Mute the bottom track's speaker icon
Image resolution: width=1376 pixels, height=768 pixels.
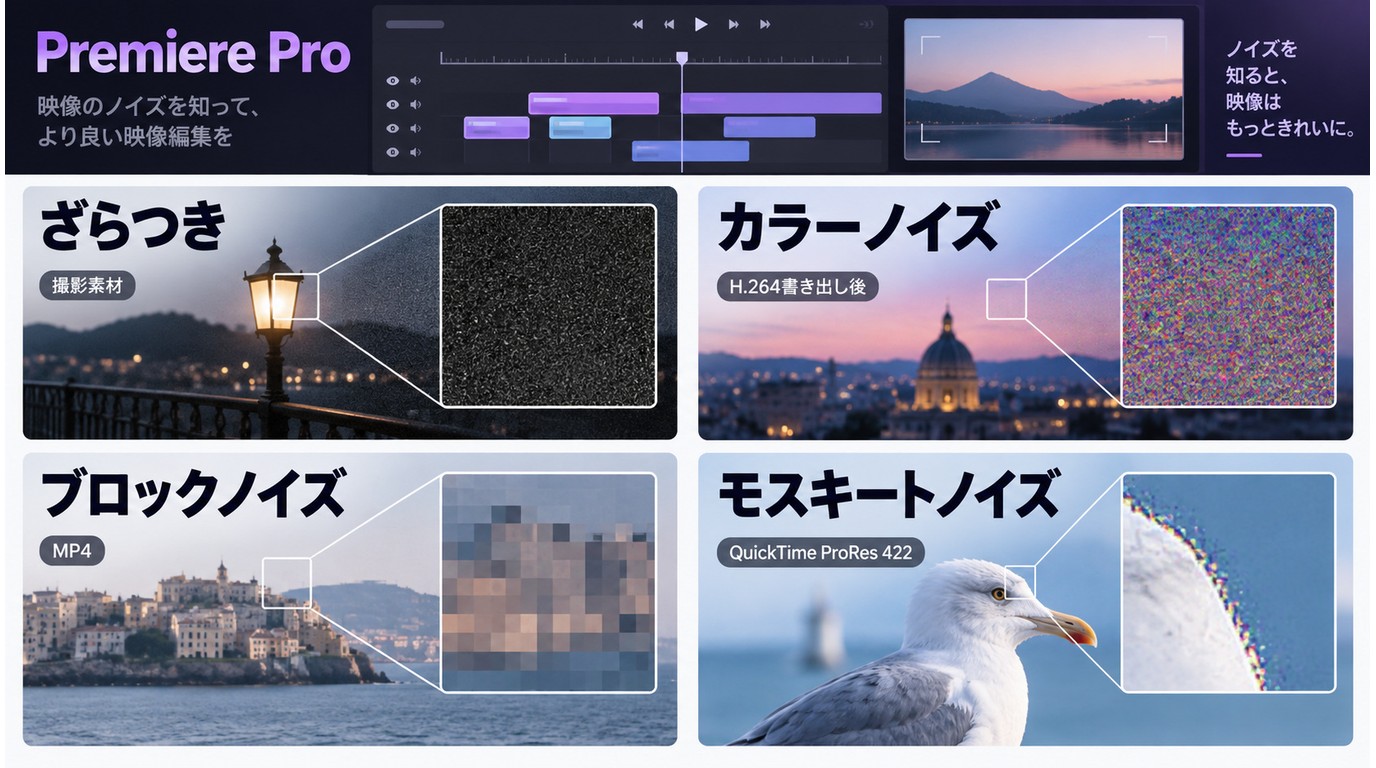pyautogui.click(x=415, y=152)
